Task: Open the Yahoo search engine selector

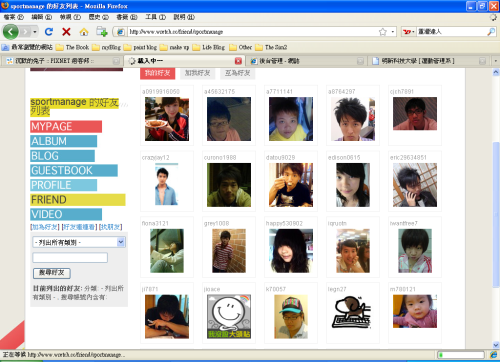Action: [409, 32]
